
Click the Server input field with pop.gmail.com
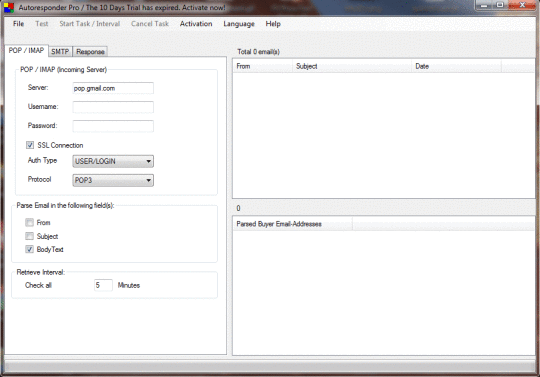(x=113, y=88)
